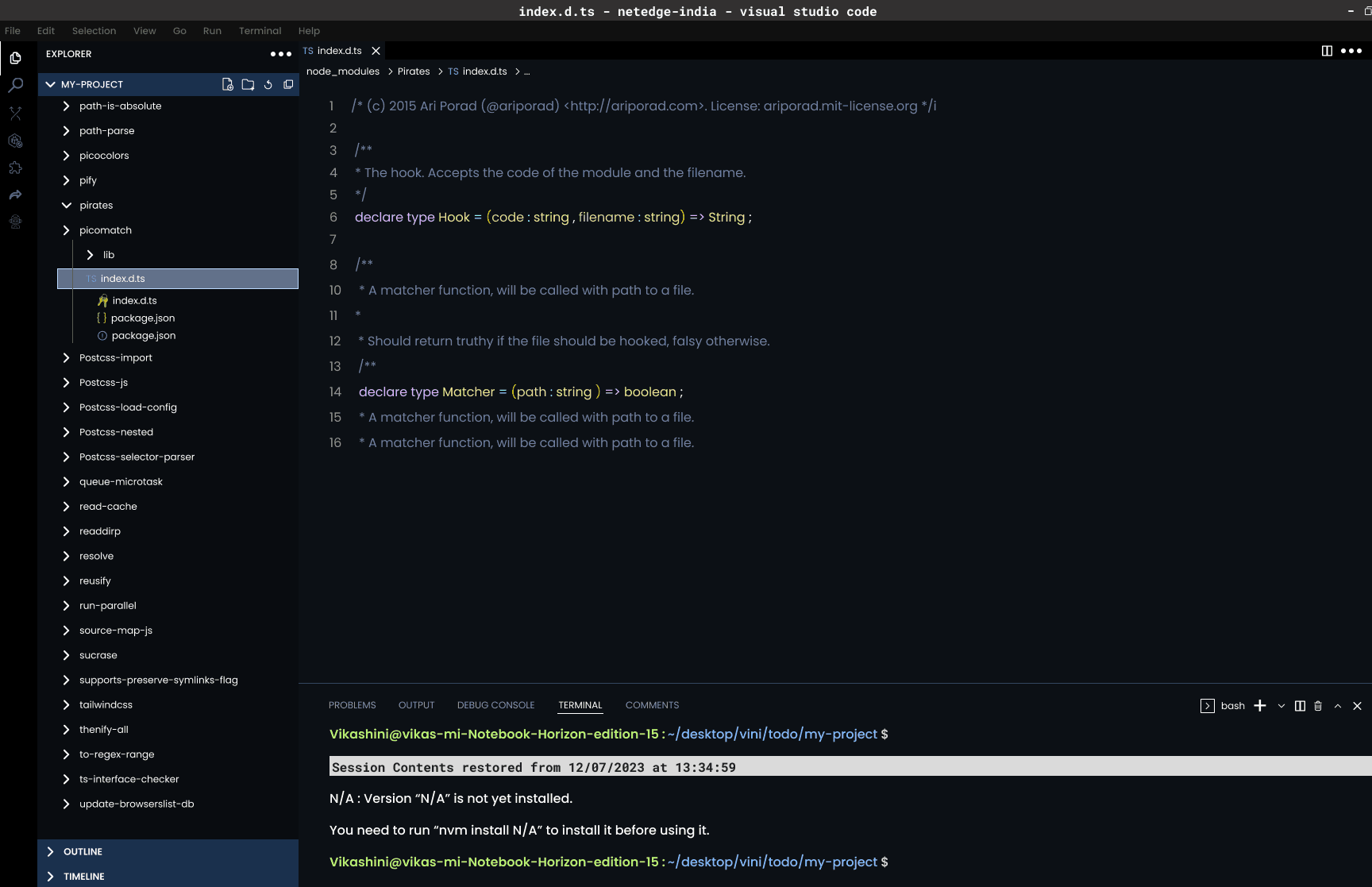Image resolution: width=1372 pixels, height=887 pixels.
Task: Open the Extensions puzzle-piece view
Action: [x=15, y=168]
